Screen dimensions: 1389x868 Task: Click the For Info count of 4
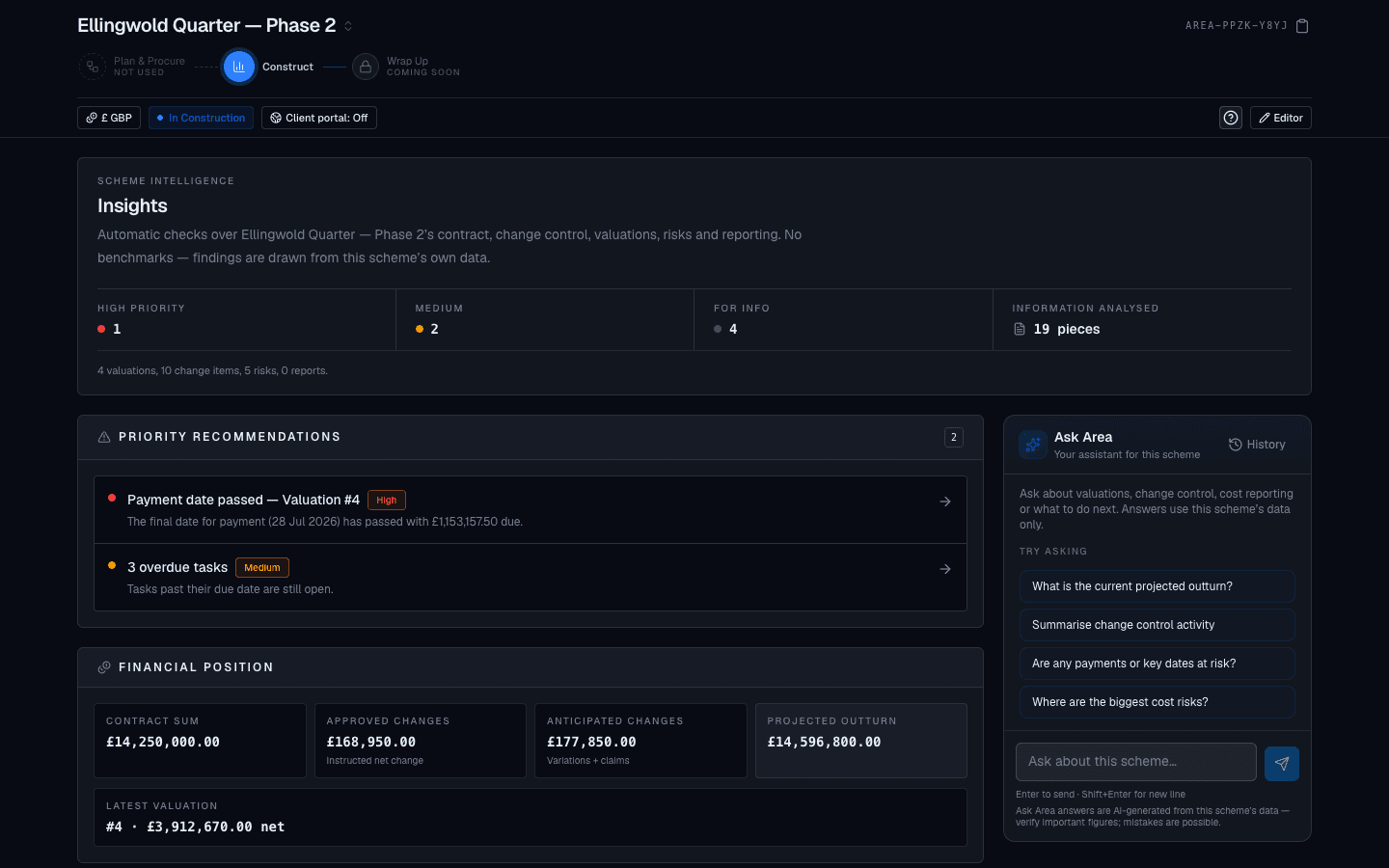[x=733, y=329]
